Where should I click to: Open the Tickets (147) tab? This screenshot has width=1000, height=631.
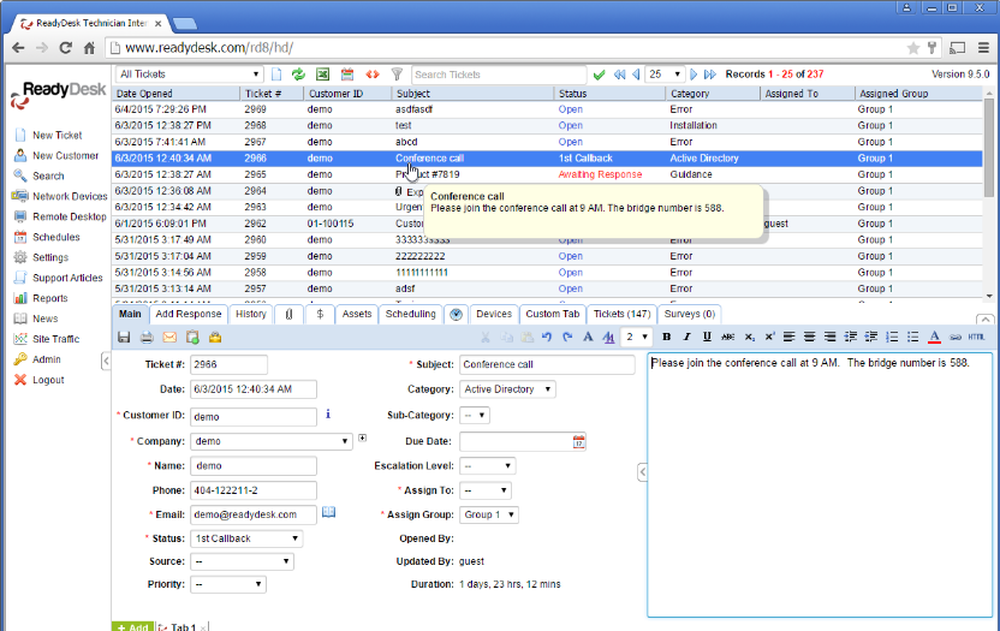tap(622, 314)
